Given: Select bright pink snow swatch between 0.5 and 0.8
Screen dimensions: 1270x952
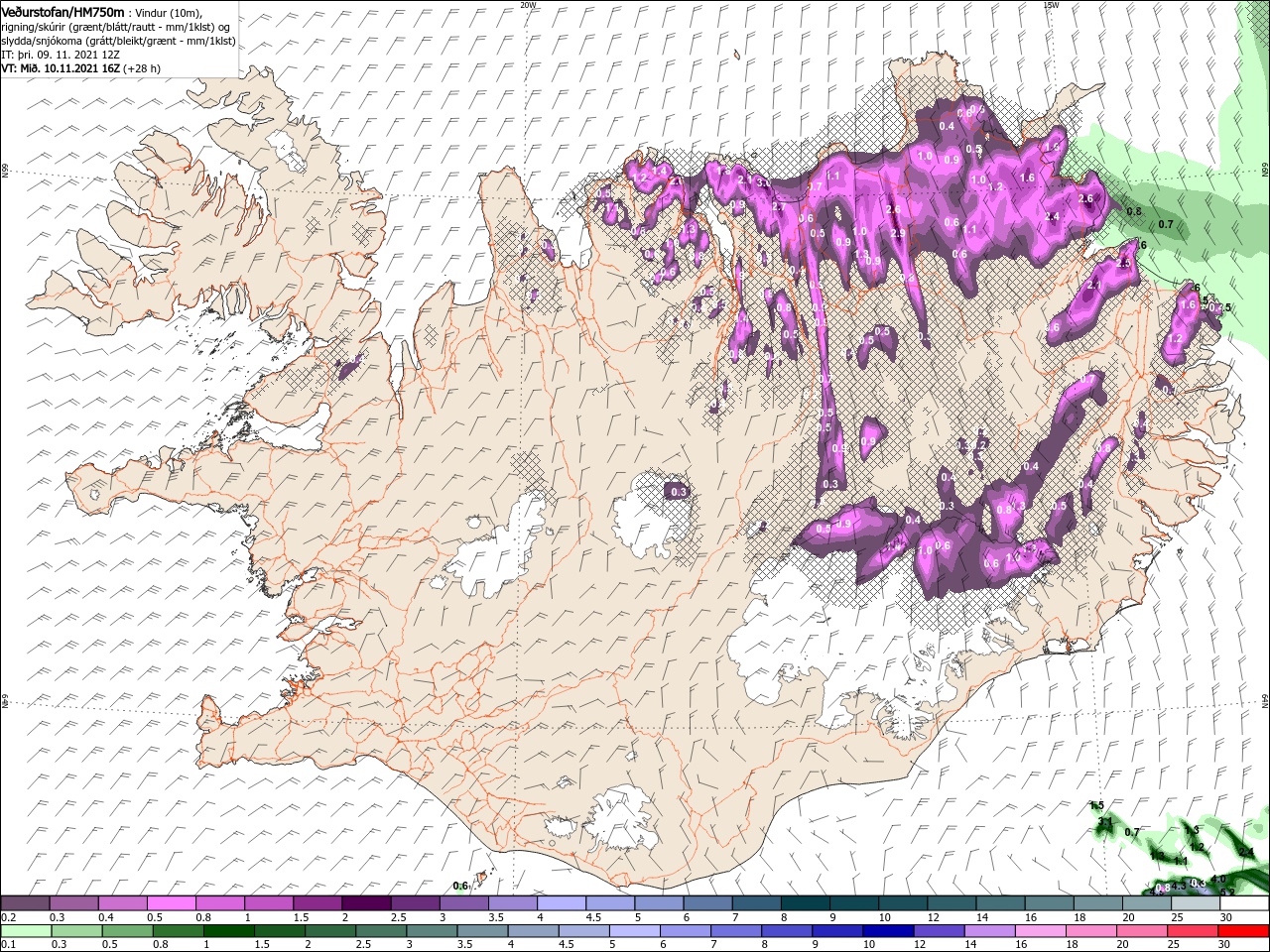Looking at the screenshot, I should coord(171,903).
